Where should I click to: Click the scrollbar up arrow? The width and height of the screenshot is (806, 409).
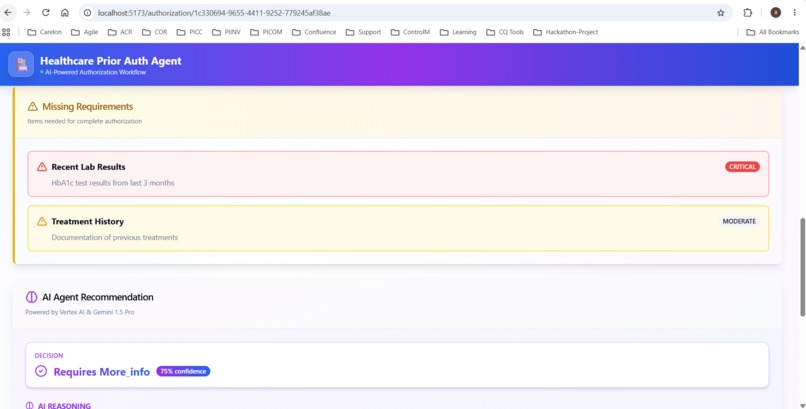tap(802, 47)
